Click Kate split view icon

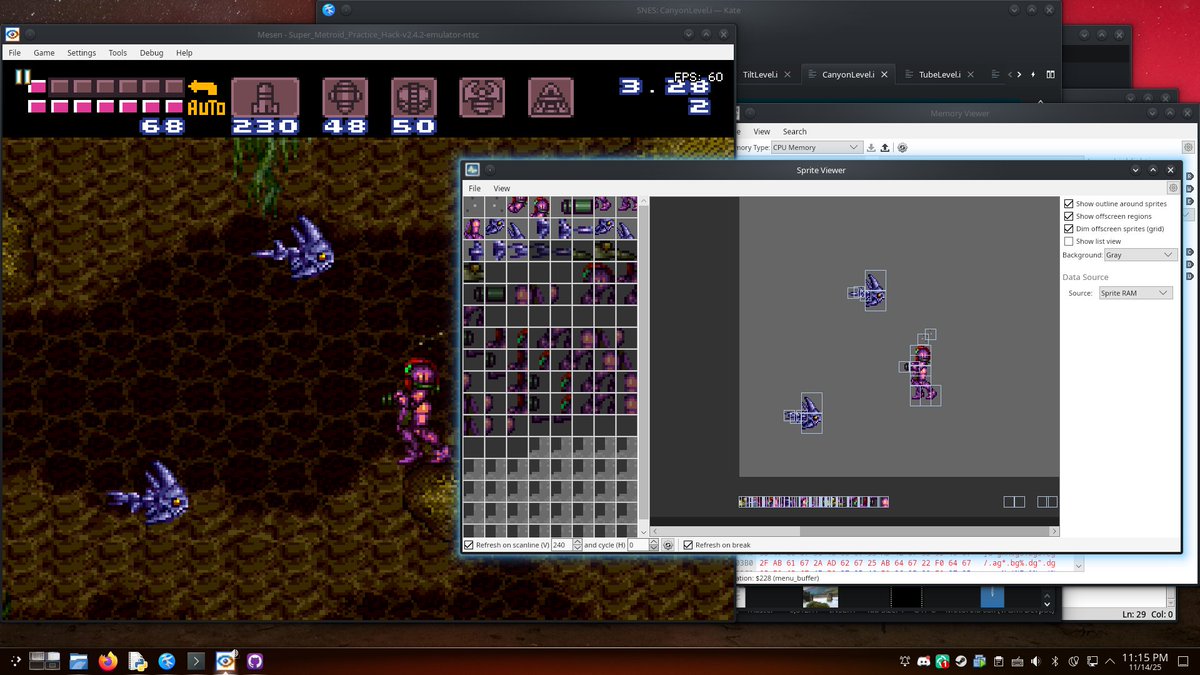[x=1050, y=74]
